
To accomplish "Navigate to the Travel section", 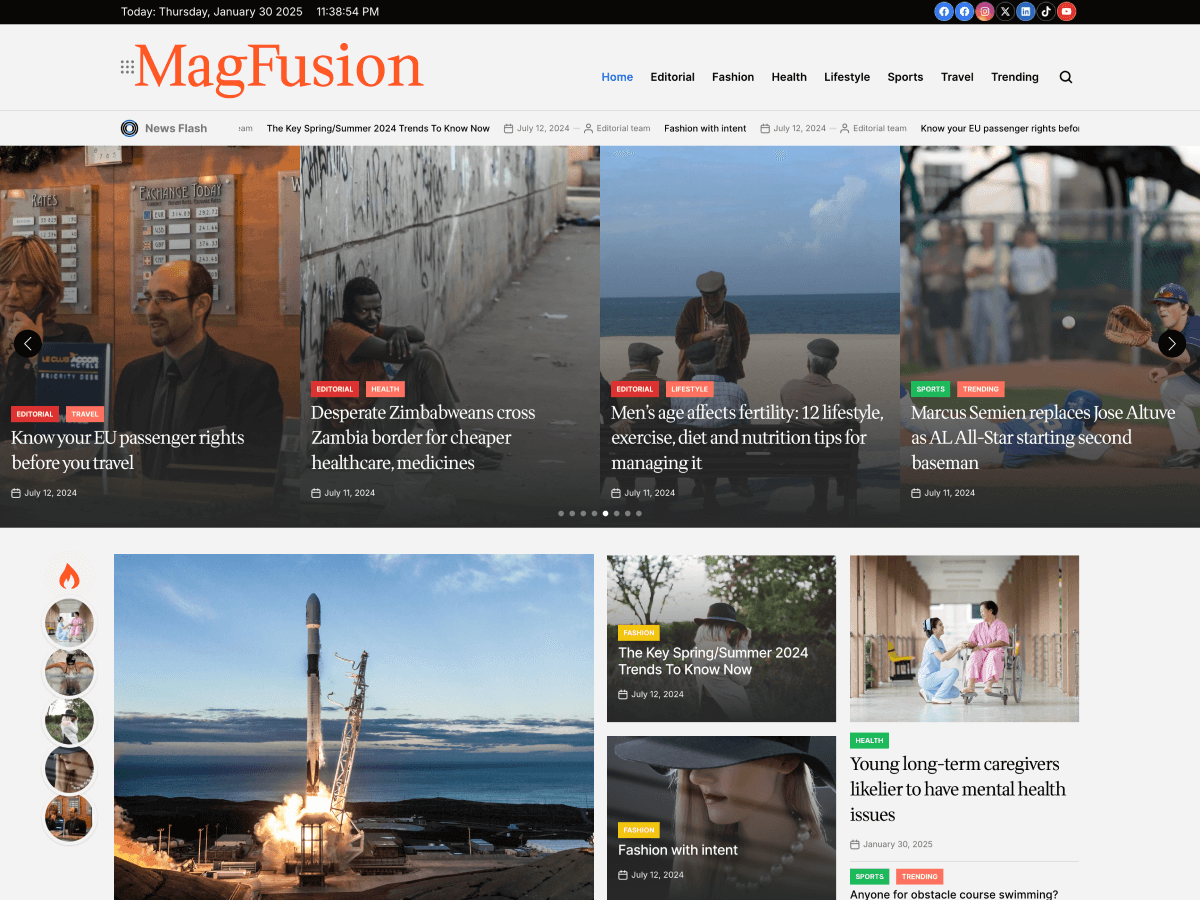I will coord(957,77).
